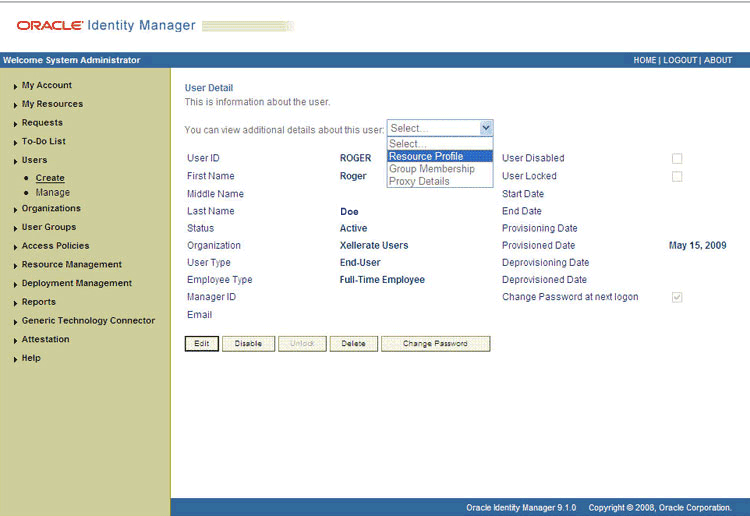Viewport: 750px width, 516px height.
Task: Expand the My Resources menu arrow
Action: pos(15,105)
